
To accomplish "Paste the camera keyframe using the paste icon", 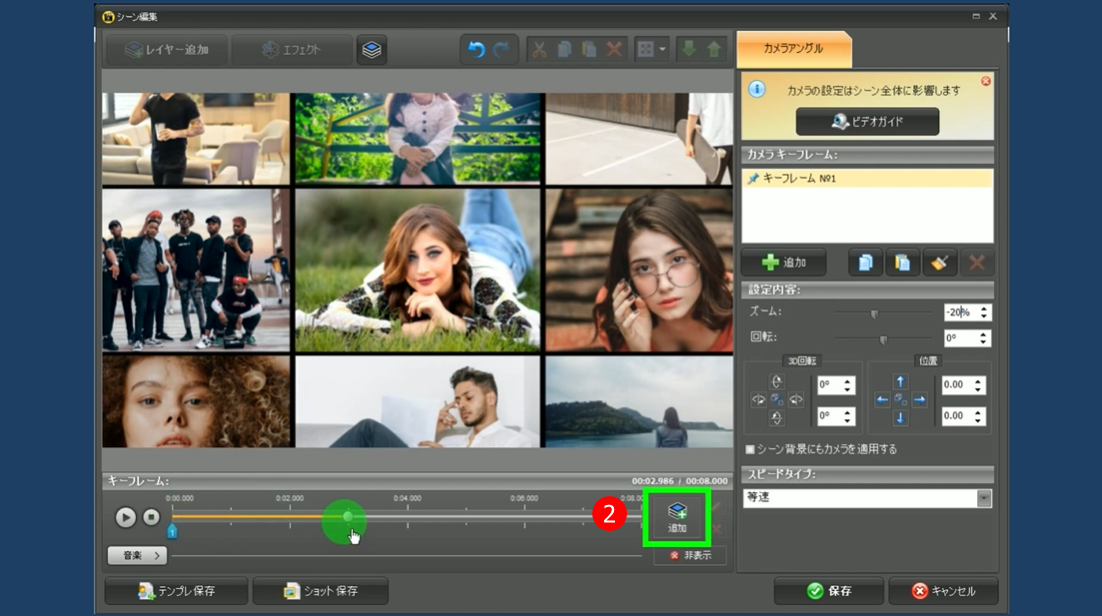I will click(902, 263).
